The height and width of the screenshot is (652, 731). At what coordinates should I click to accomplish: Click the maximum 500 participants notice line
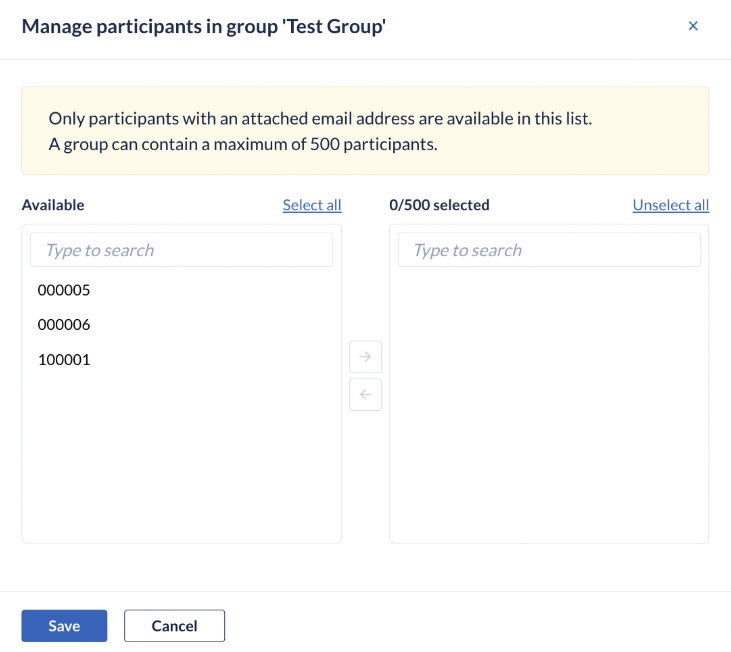(x=243, y=144)
